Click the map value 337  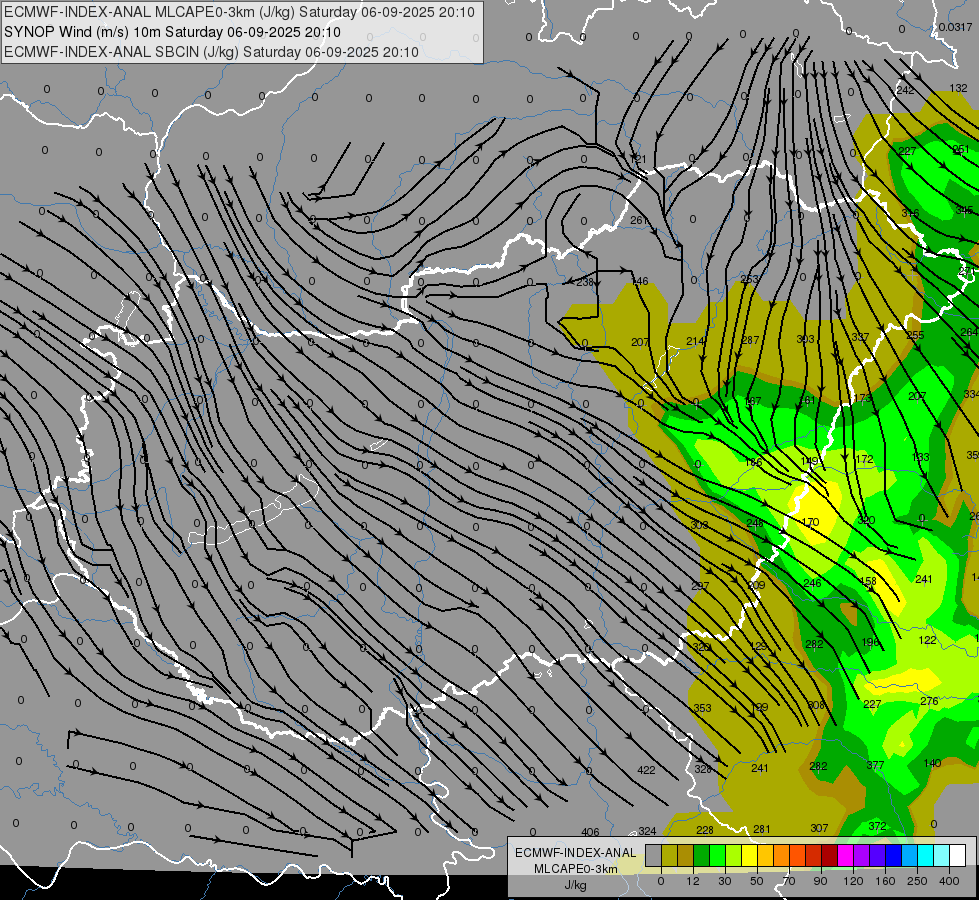pos(860,337)
